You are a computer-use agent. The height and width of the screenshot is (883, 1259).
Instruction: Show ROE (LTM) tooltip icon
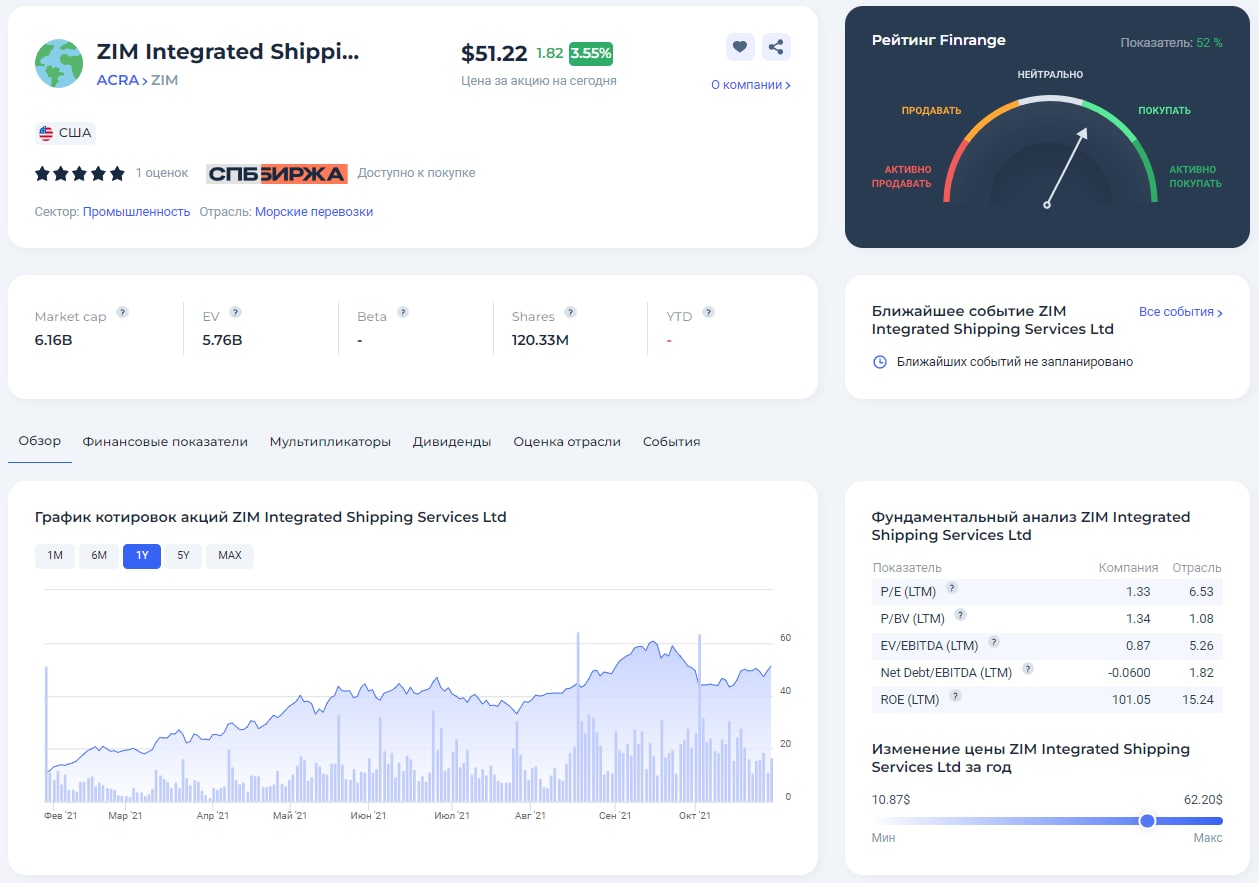pos(955,696)
